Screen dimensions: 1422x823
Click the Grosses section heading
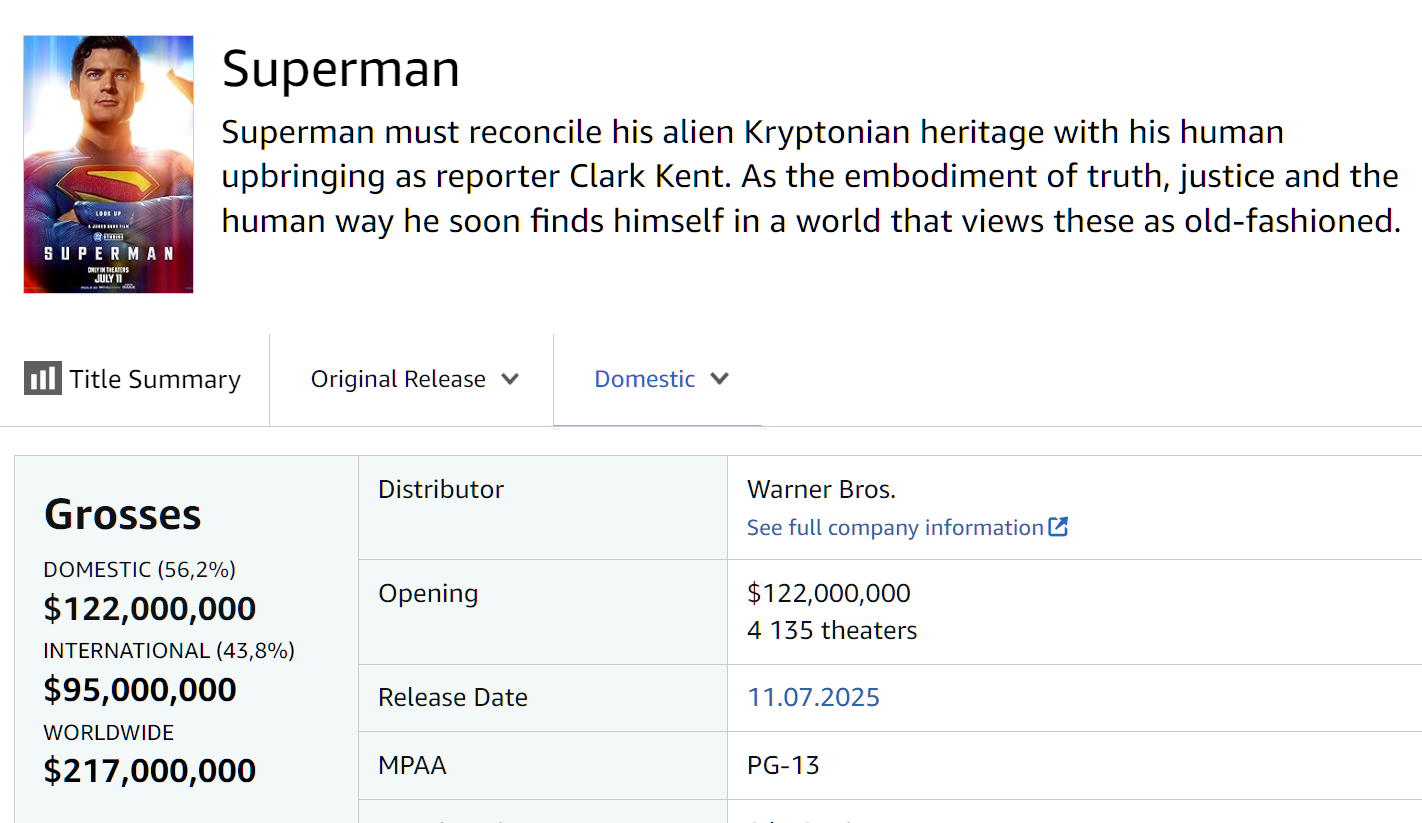point(123,514)
